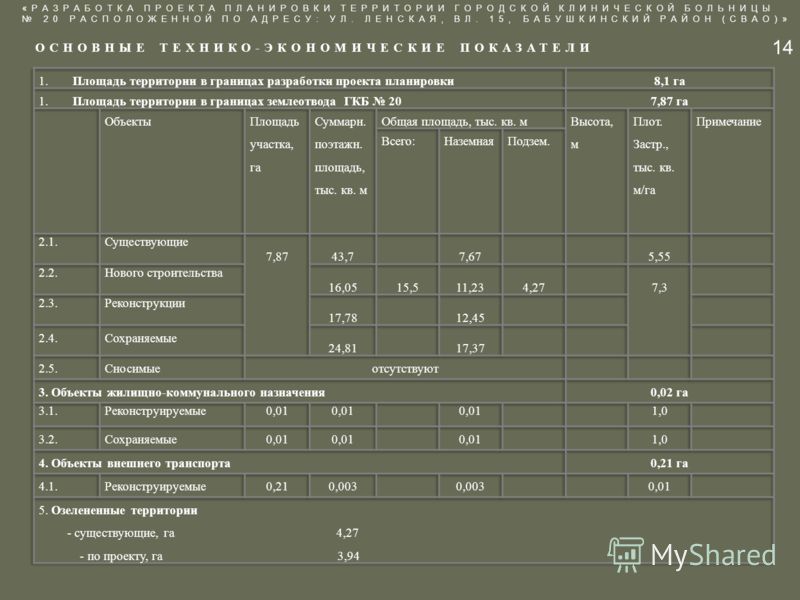
Task: Click section '3. Объекты жилищно-коммунального назначения'
Action: pos(182,393)
